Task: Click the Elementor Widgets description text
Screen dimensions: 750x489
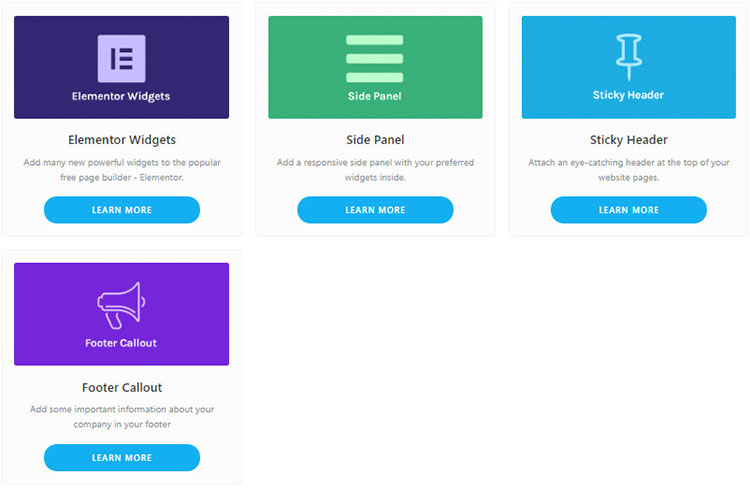Action: click(x=121, y=169)
